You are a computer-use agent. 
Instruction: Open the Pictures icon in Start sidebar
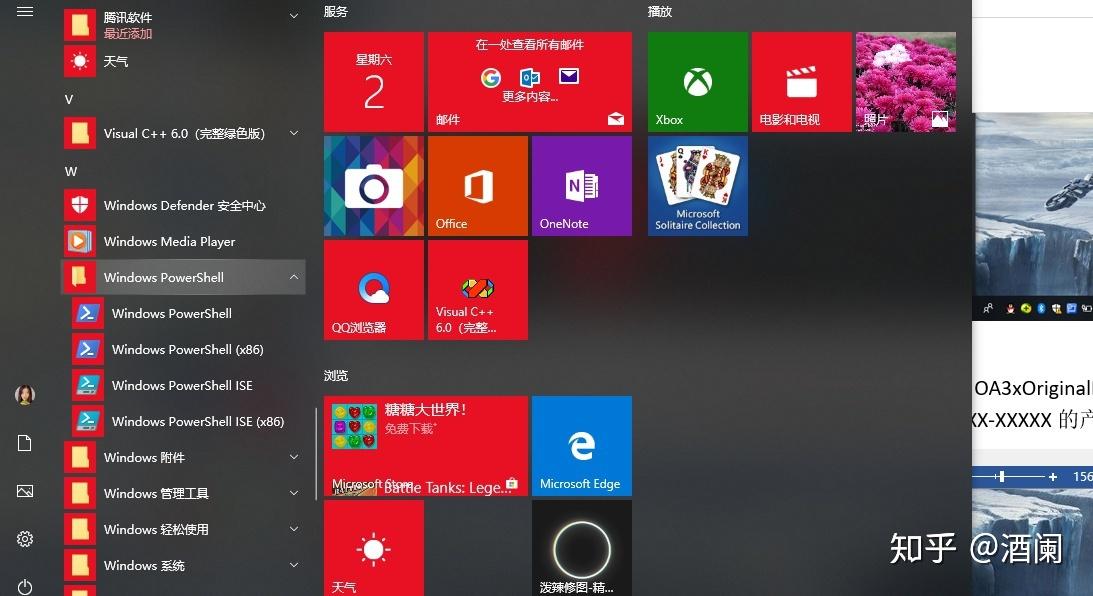(x=25, y=491)
